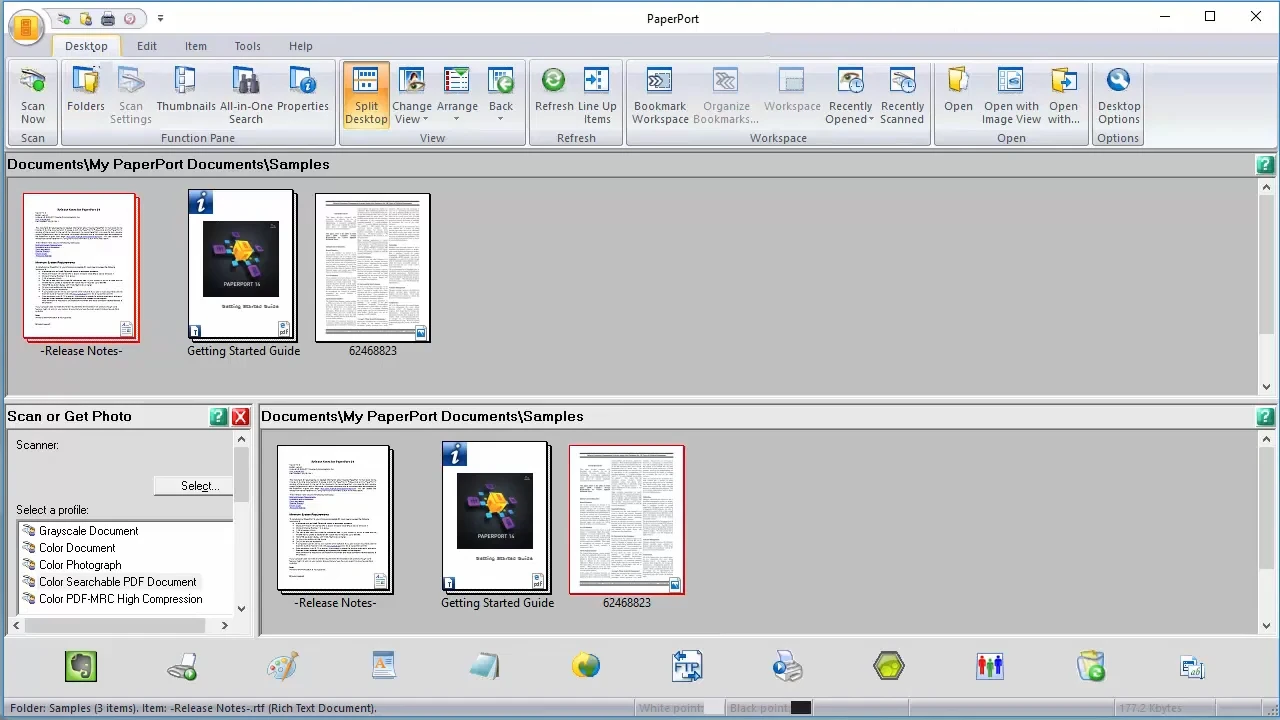Open All-in-One Search pane
Screen dimensions: 1280x720
coord(246,95)
